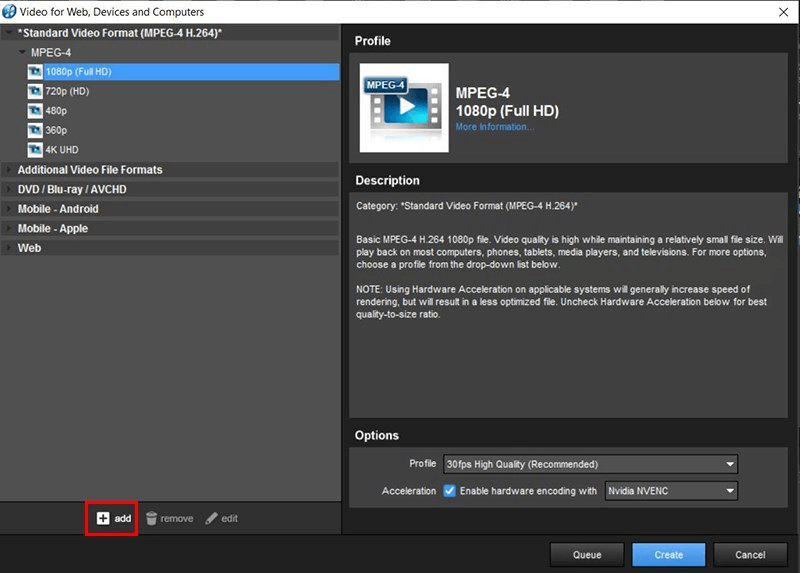The image size is (800, 573).
Task: Click the 4K UHD preset icon
Action: [35, 150]
